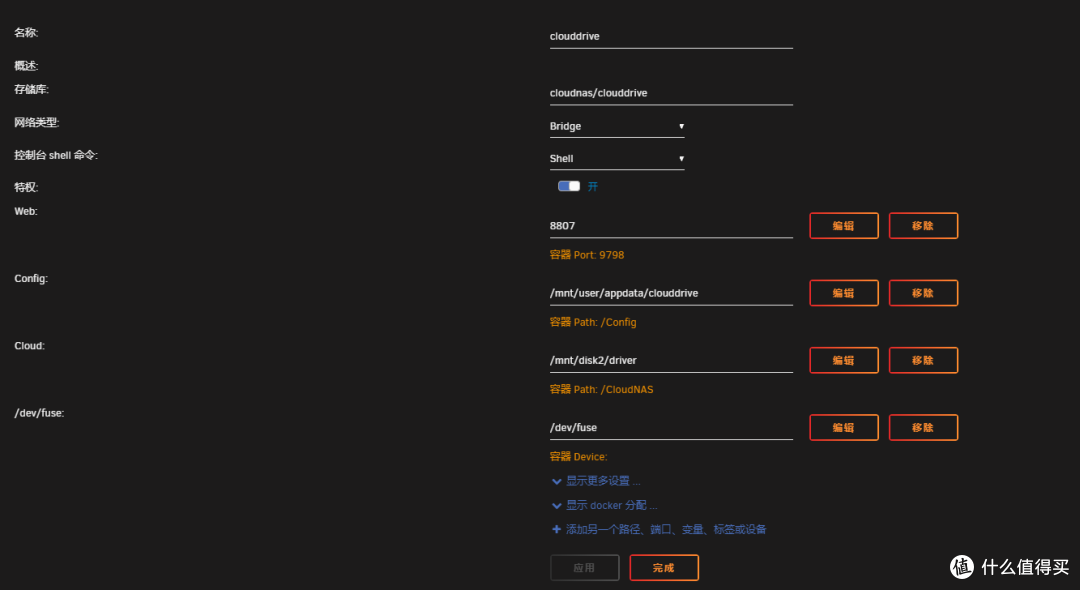Image resolution: width=1080 pixels, height=590 pixels.
Task: Expand the show more settings link
Action: coord(603,481)
